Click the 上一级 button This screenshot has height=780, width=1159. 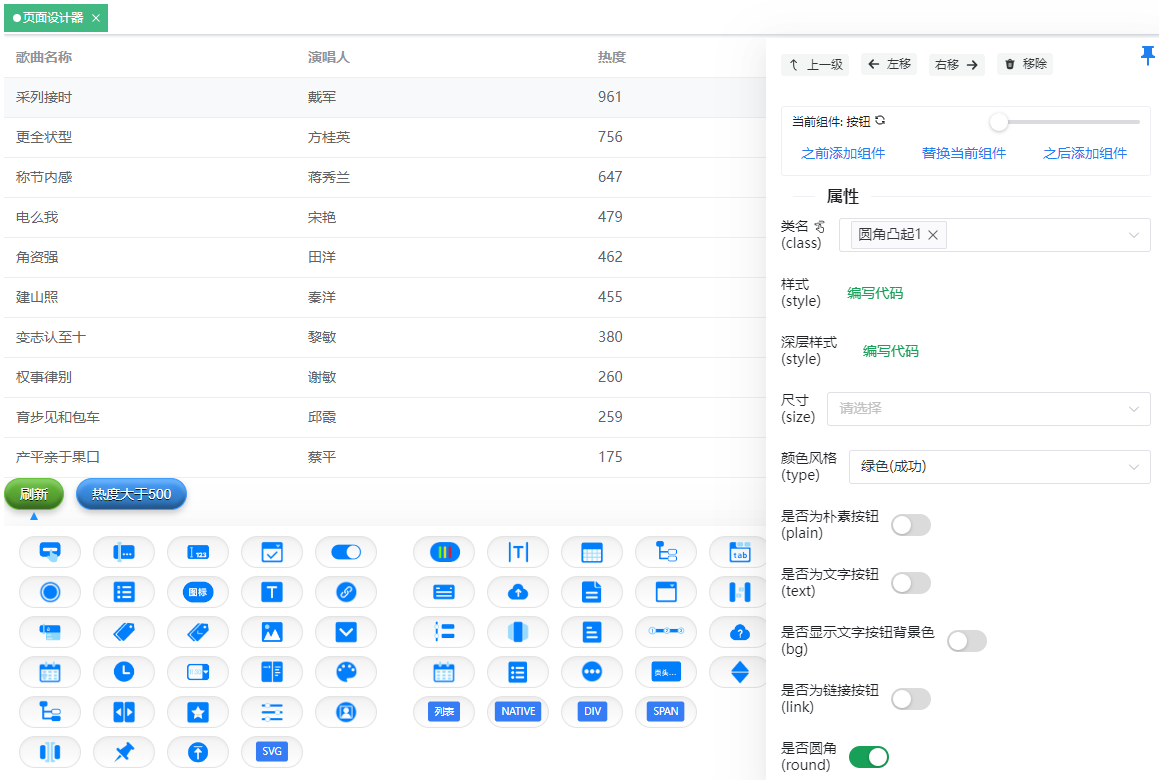pyautogui.click(x=815, y=64)
